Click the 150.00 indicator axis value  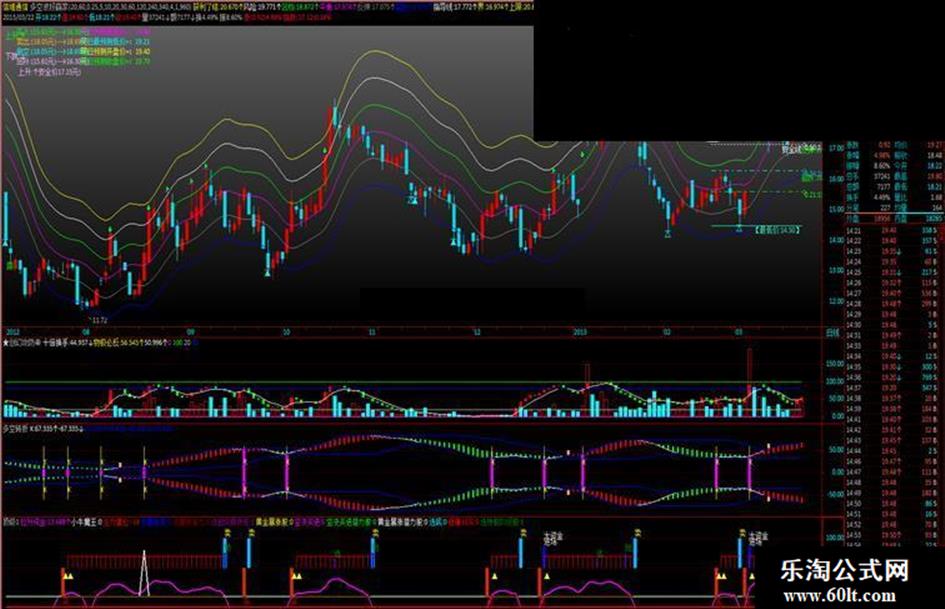coord(834,364)
